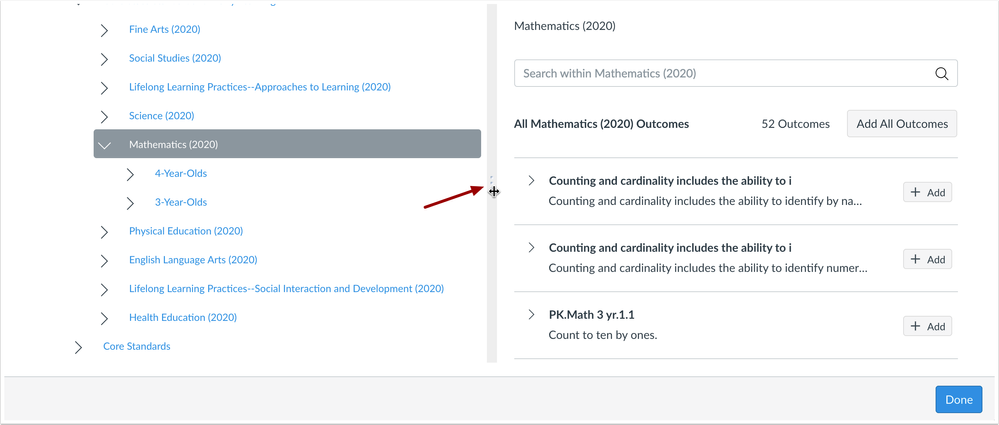
Task: Expand the Core Standards chevron
Action: (78, 347)
